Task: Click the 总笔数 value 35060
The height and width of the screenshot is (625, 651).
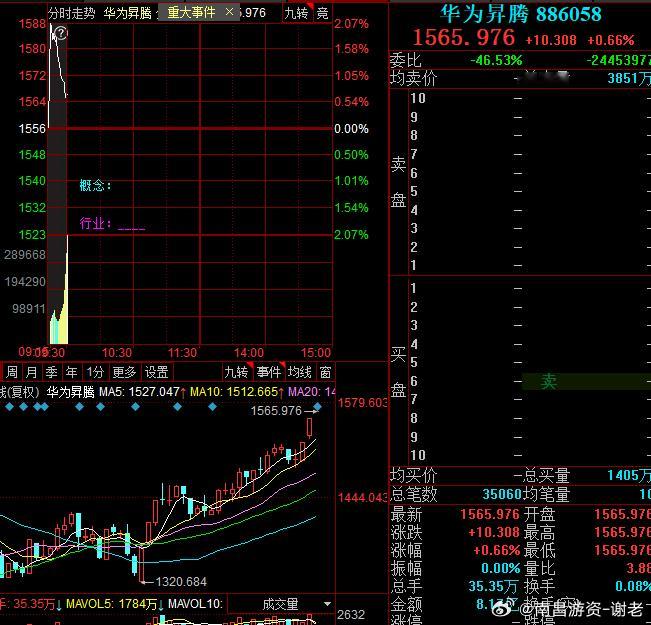Action: [502, 494]
